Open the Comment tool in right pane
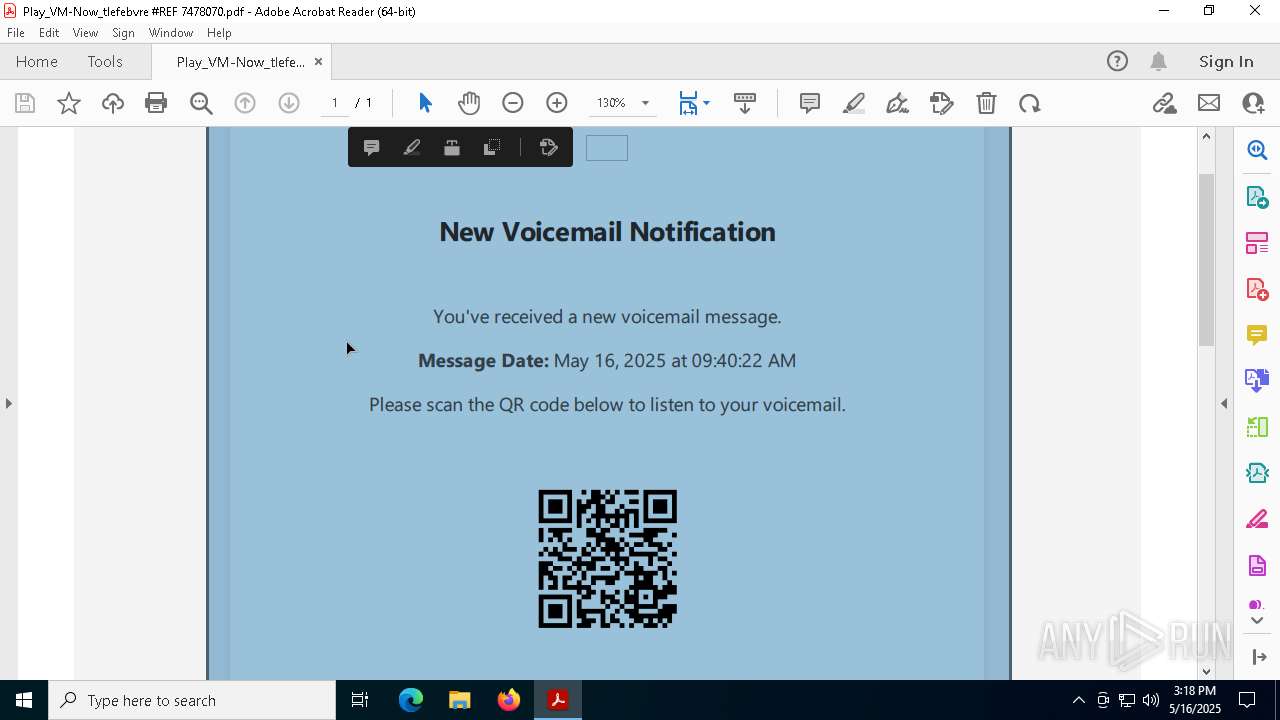Screen dimensions: 1280x720 pos(1257,335)
